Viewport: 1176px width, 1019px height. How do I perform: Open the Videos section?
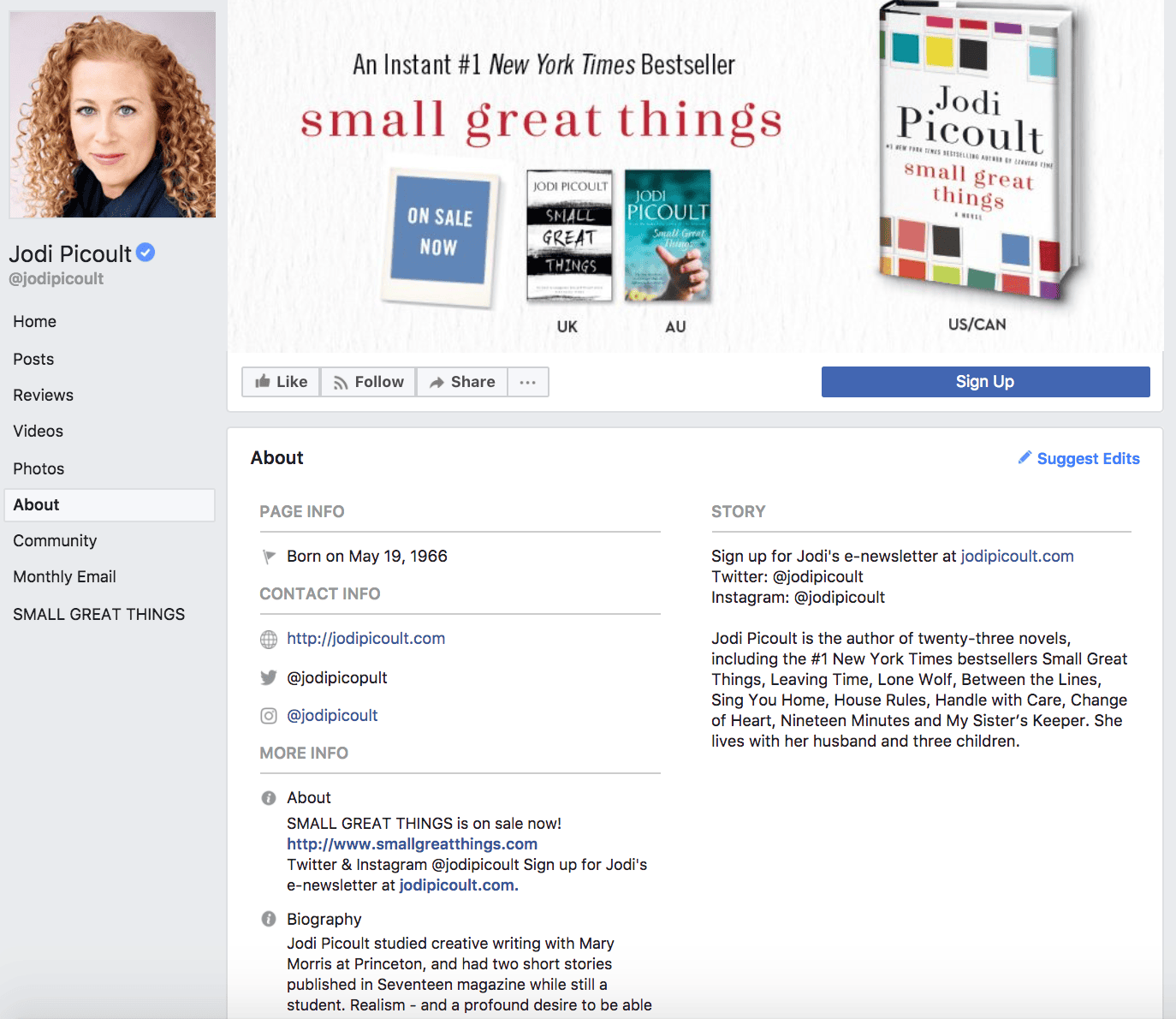coord(38,432)
